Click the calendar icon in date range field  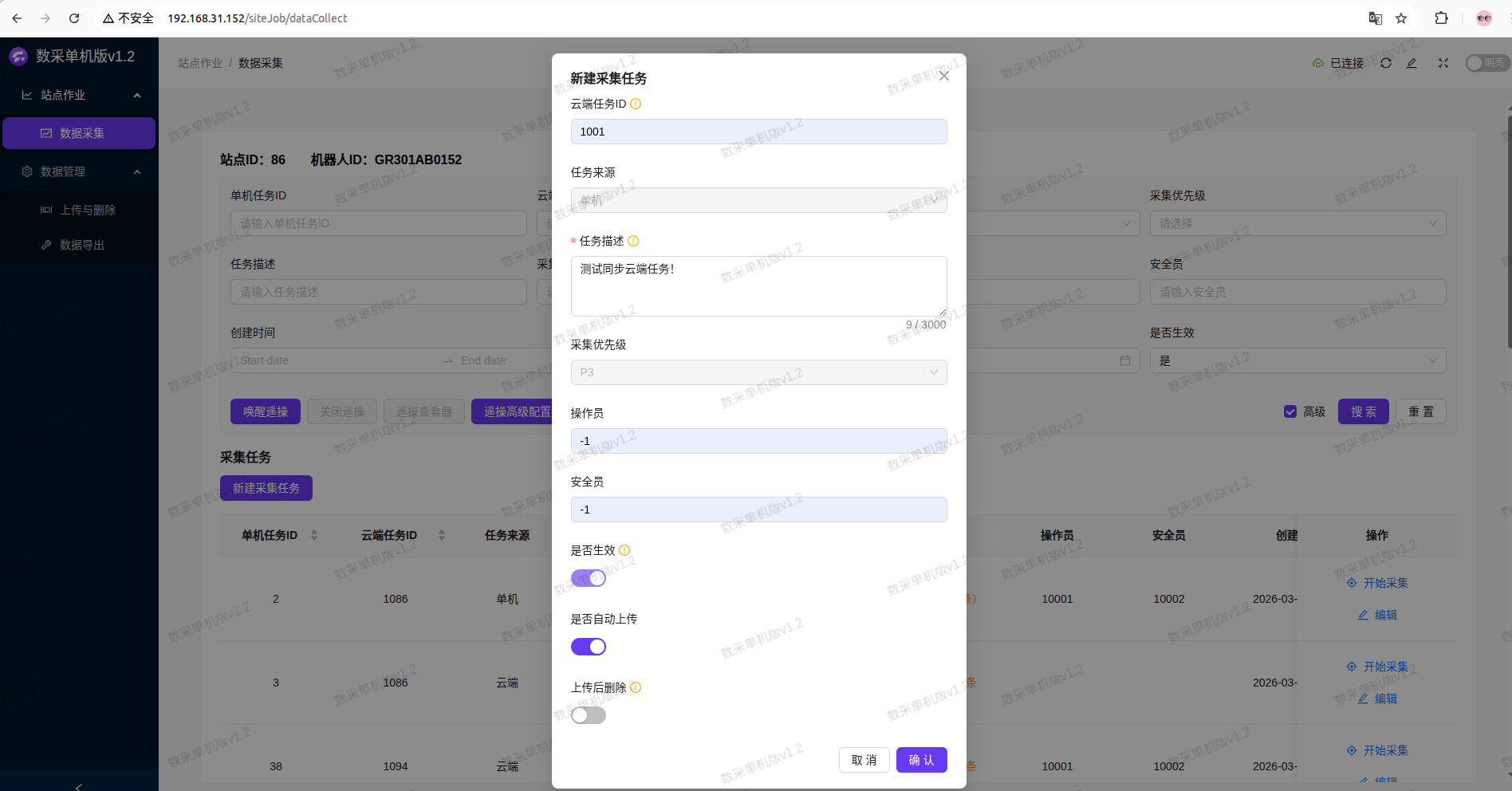coord(1125,360)
